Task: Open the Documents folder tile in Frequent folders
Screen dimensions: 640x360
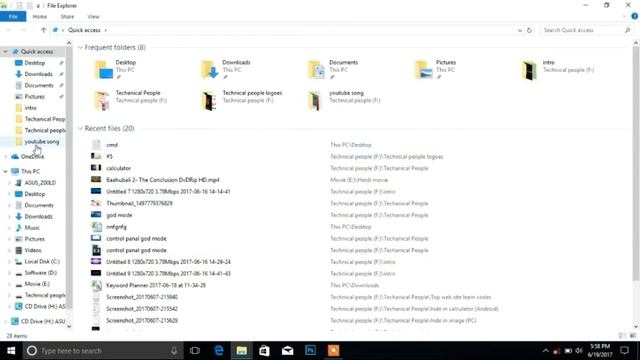Action: click(333, 69)
